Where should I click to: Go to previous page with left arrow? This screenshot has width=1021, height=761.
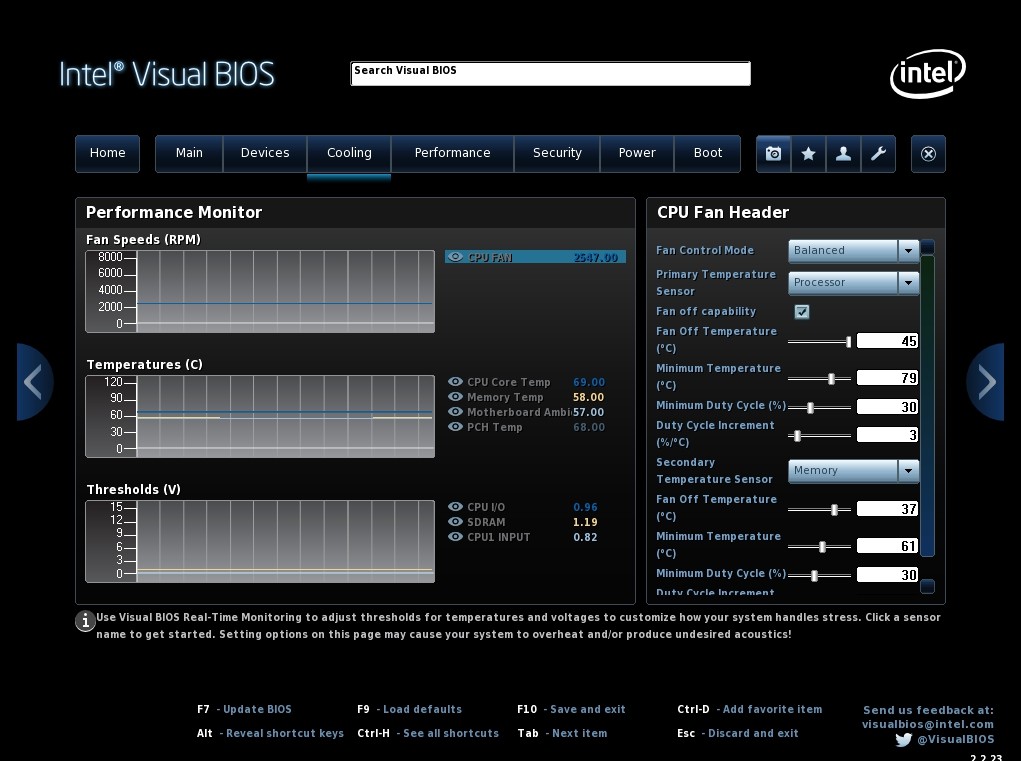point(33,382)
